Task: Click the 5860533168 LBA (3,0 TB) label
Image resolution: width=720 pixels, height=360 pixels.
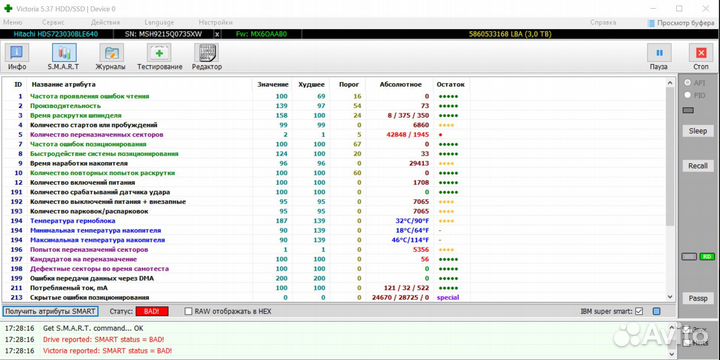Action: coord(510,34)
